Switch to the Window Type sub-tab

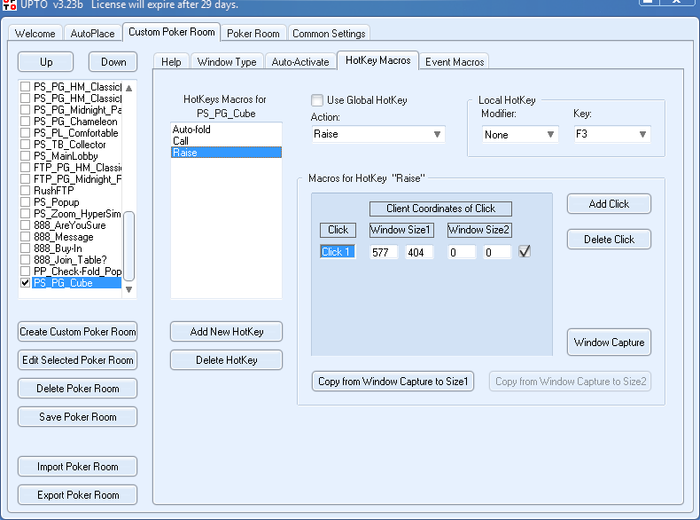pyautogui.click(x=227, y=62)
